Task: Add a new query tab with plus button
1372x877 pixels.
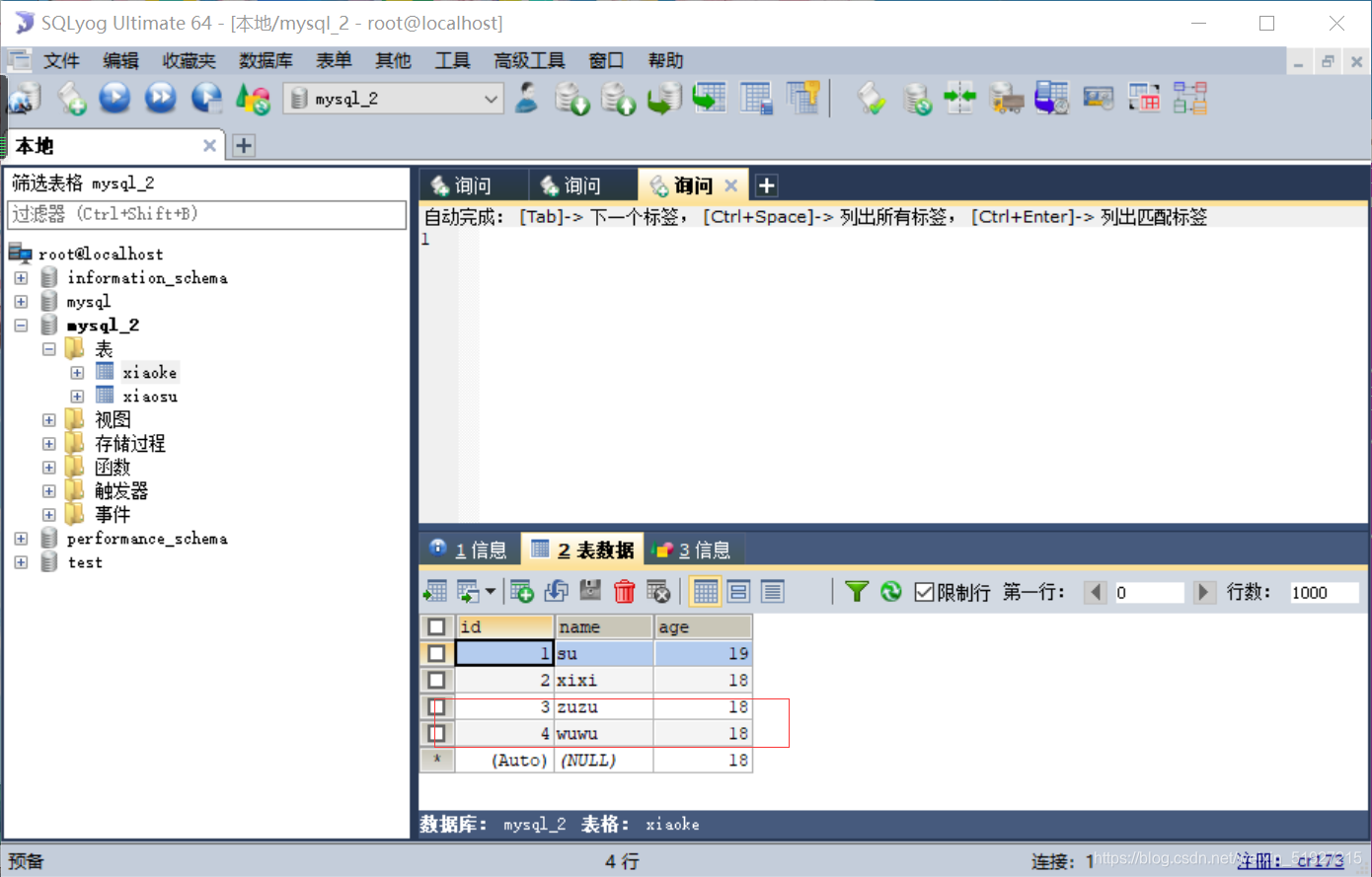Action: 766,185
